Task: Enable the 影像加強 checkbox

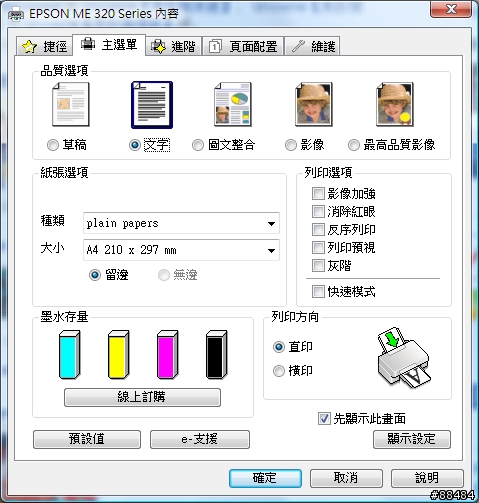Action: (318, 193)
